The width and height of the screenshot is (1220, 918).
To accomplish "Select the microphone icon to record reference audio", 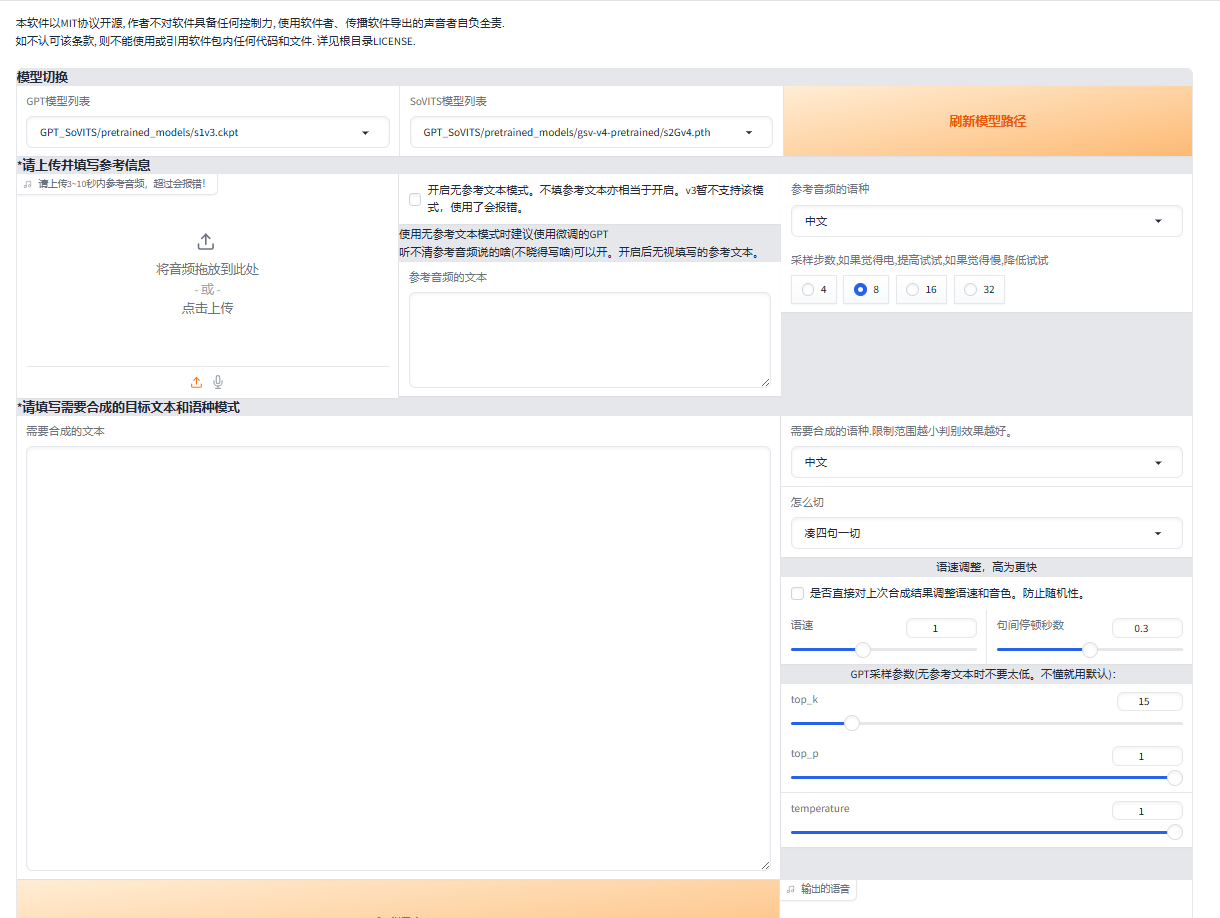I will pos(218,381).
